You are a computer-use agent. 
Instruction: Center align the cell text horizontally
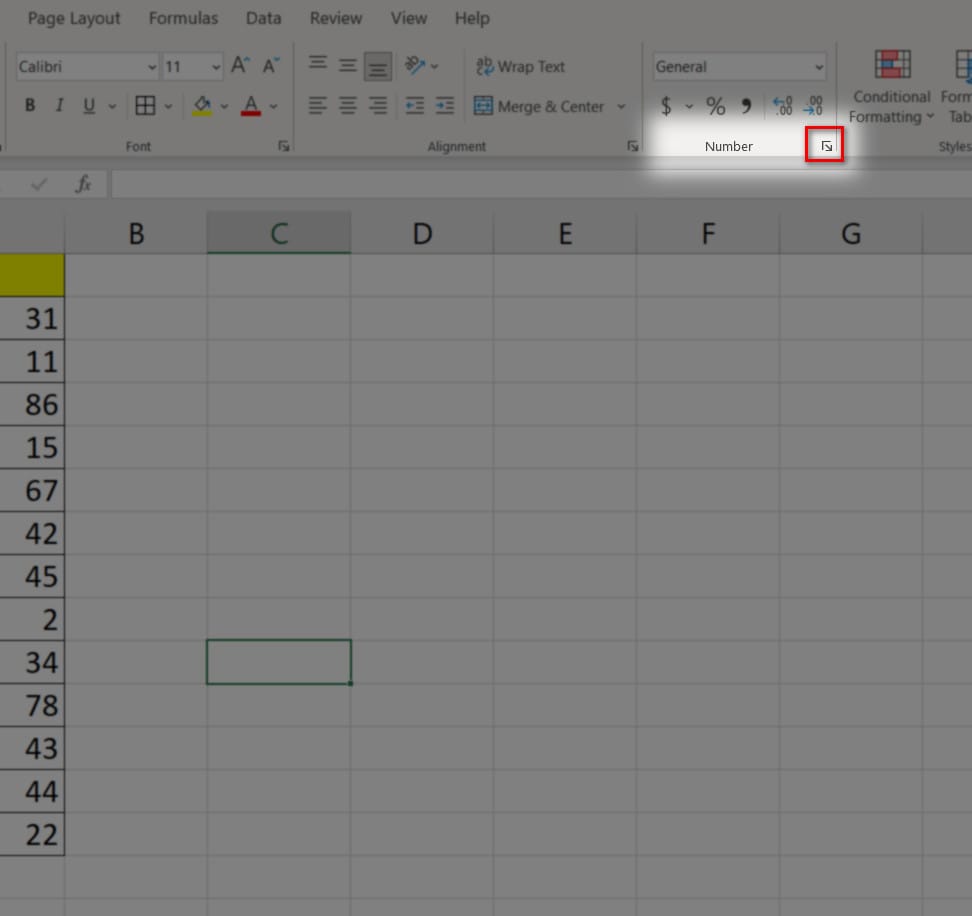pos(348,106)
